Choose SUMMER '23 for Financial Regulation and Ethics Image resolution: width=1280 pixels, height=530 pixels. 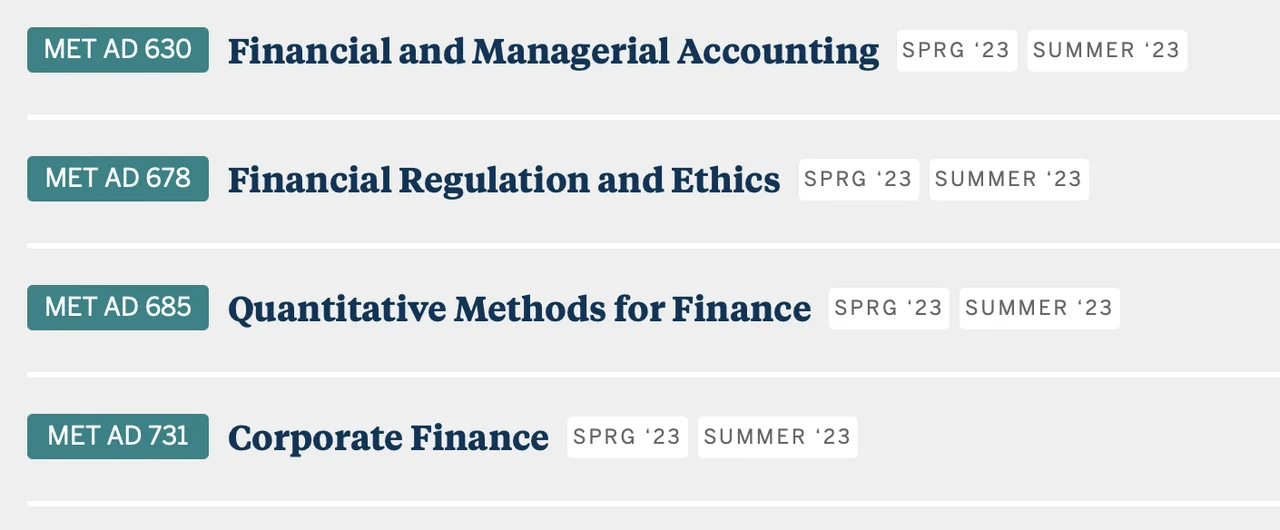point(1009,180)
